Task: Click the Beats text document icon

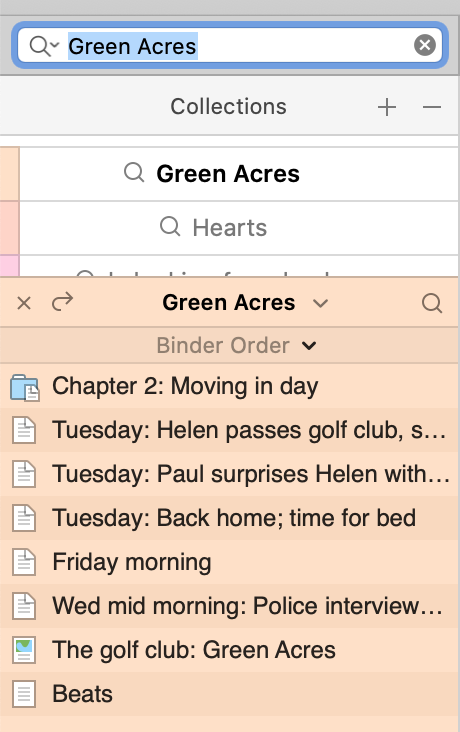Action: 24,694
